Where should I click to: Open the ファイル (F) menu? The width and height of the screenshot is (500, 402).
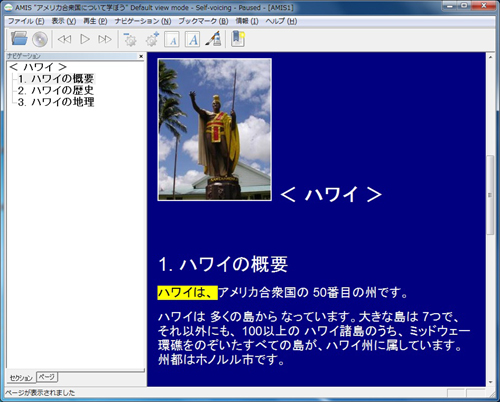26,21
